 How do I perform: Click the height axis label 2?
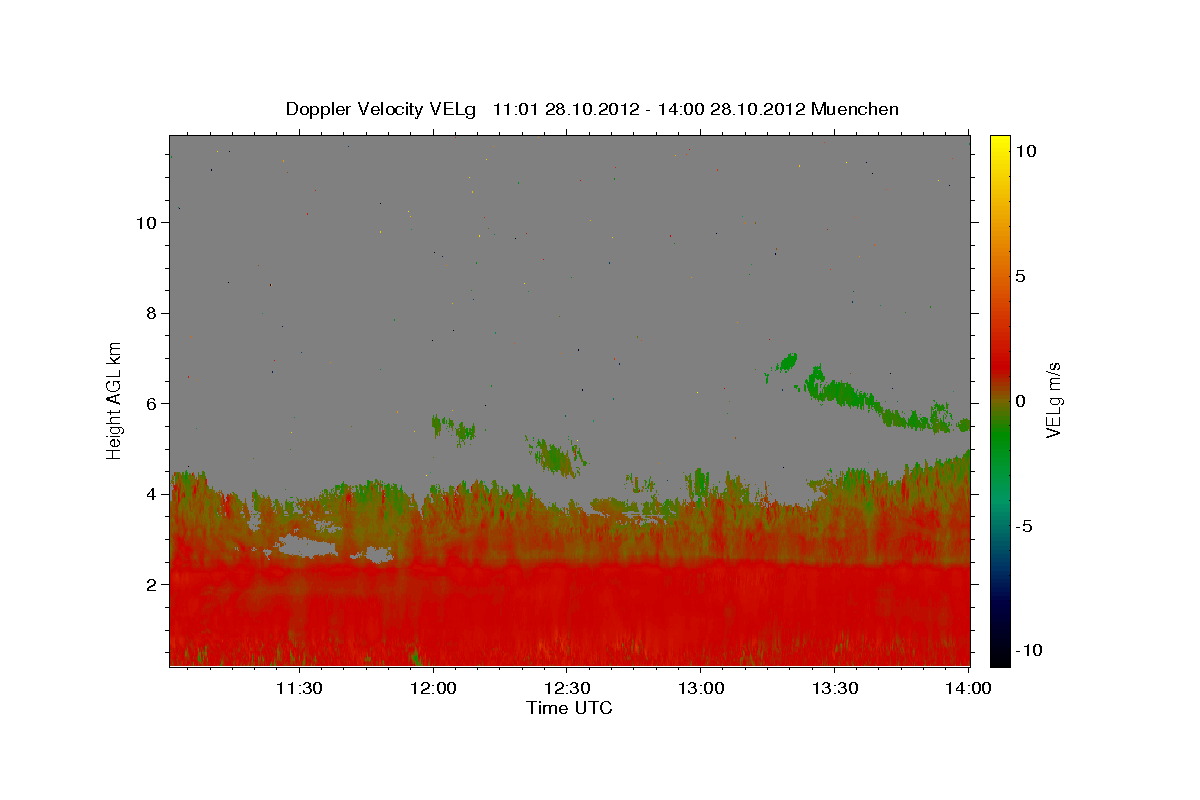(x=151, y=585)
